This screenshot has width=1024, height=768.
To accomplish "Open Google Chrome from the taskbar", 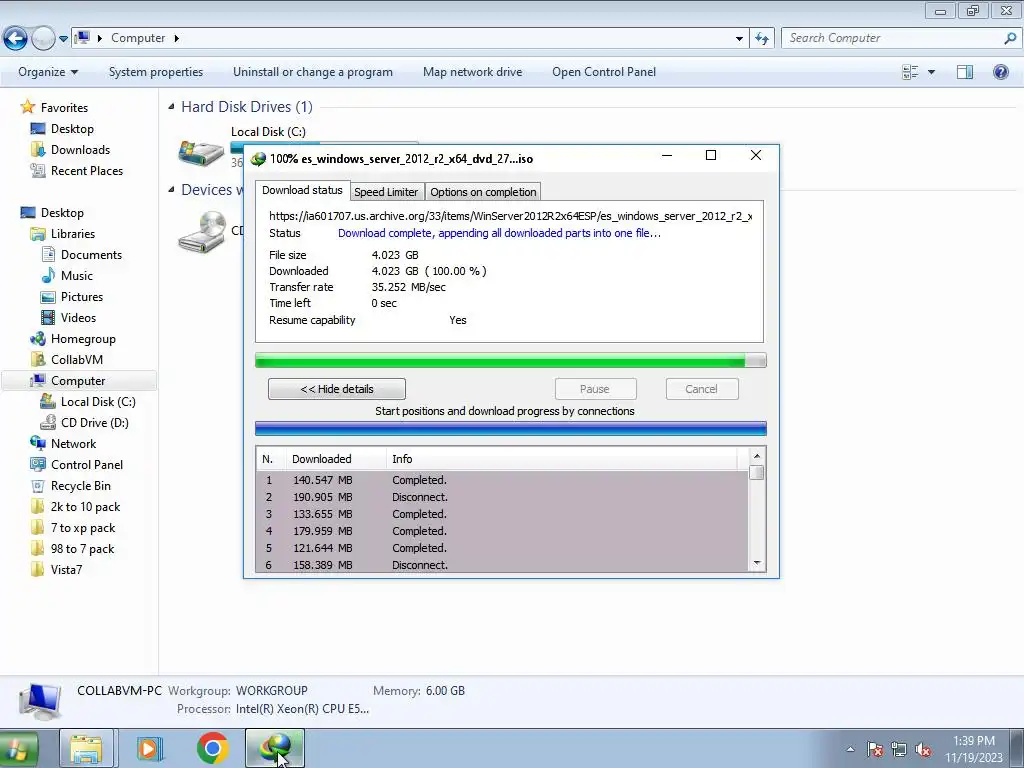I will coord(213,749).
